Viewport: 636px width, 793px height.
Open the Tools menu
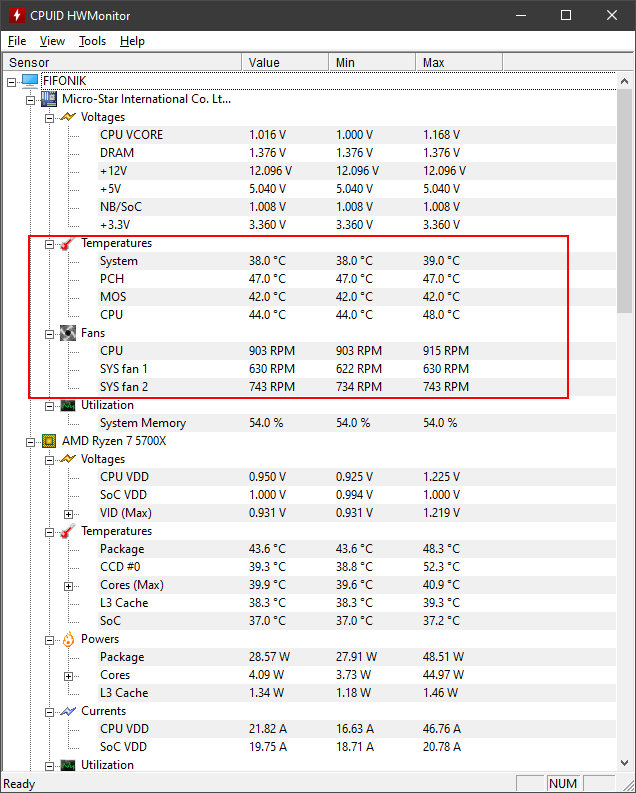pos(92,41)
